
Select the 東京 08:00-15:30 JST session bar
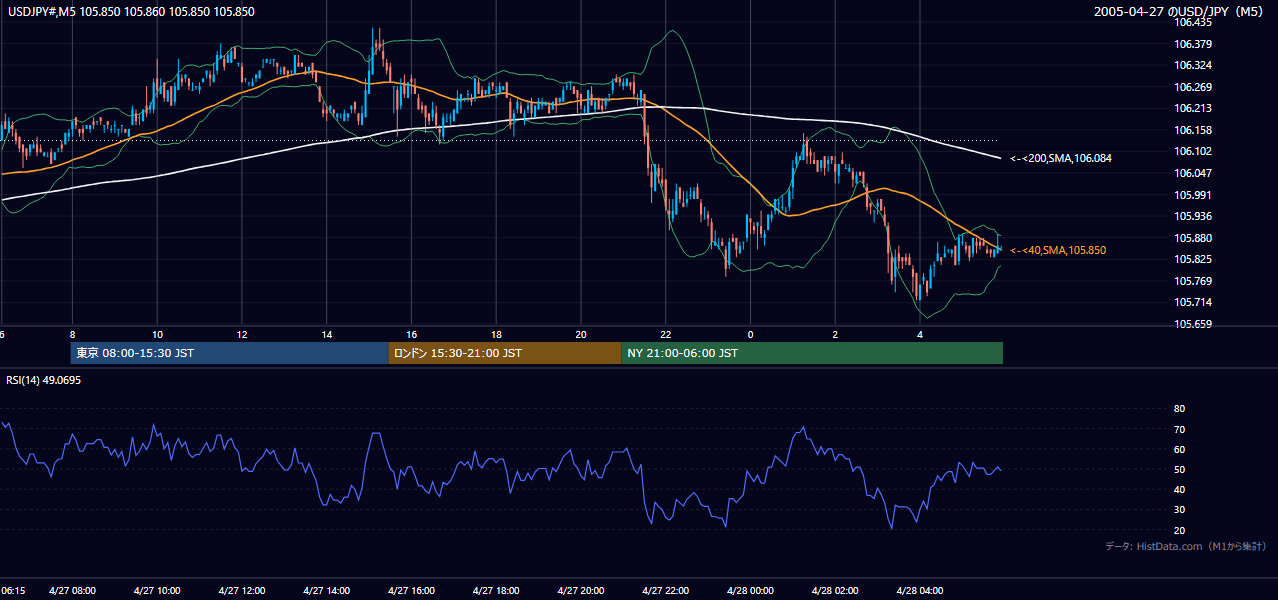[x=229, y=353]
